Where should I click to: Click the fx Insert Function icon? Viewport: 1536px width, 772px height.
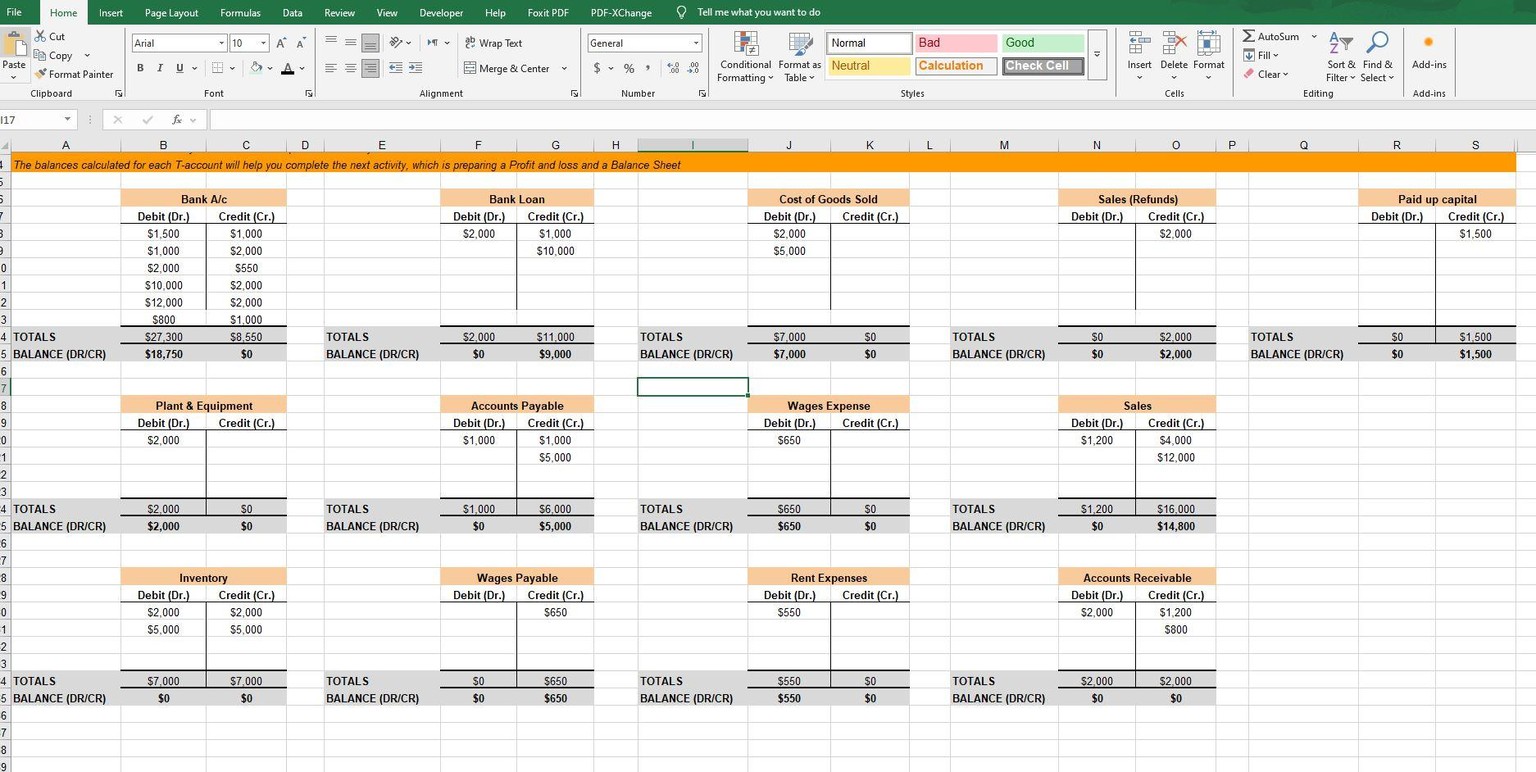[x=177, y=120]
